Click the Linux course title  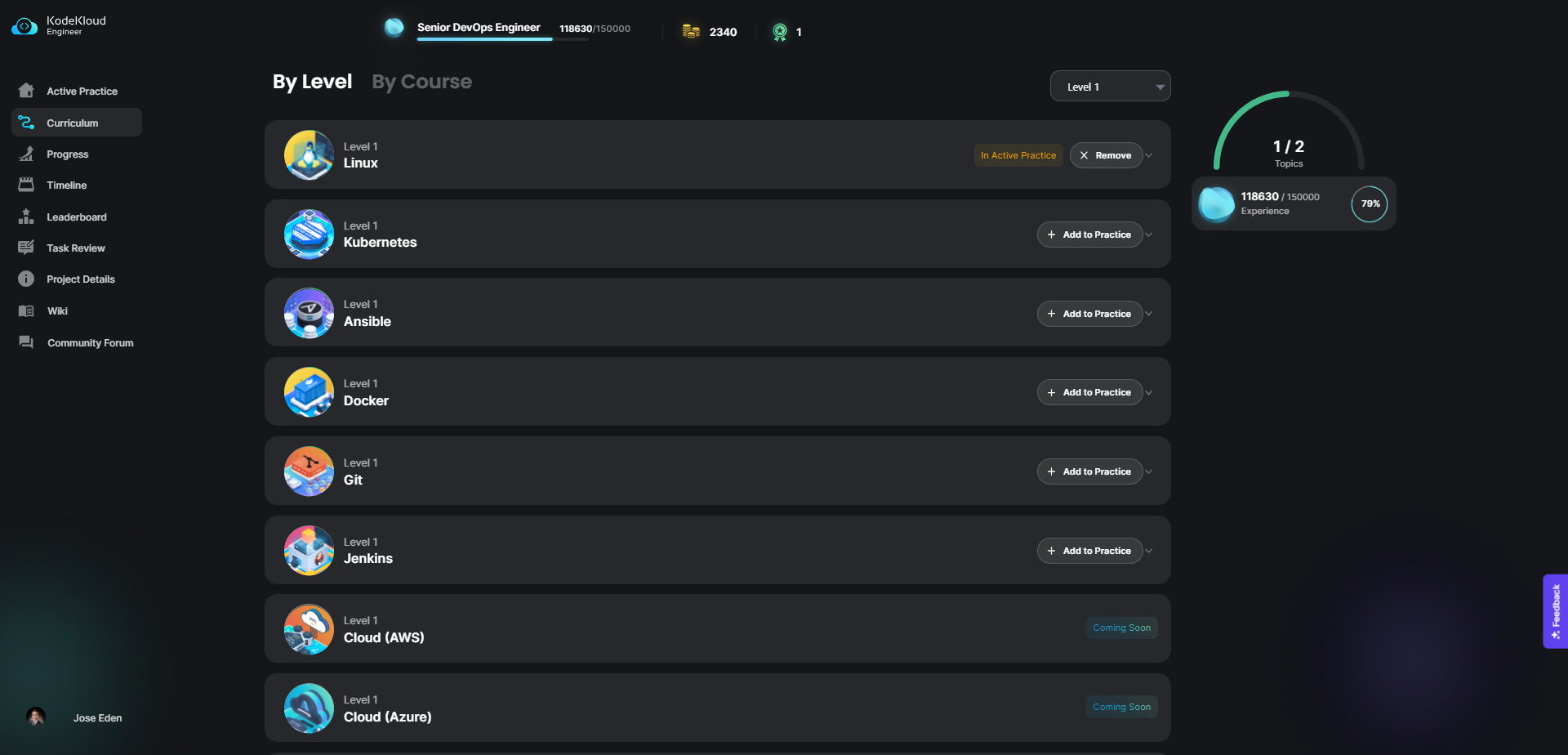pos(360,163)
